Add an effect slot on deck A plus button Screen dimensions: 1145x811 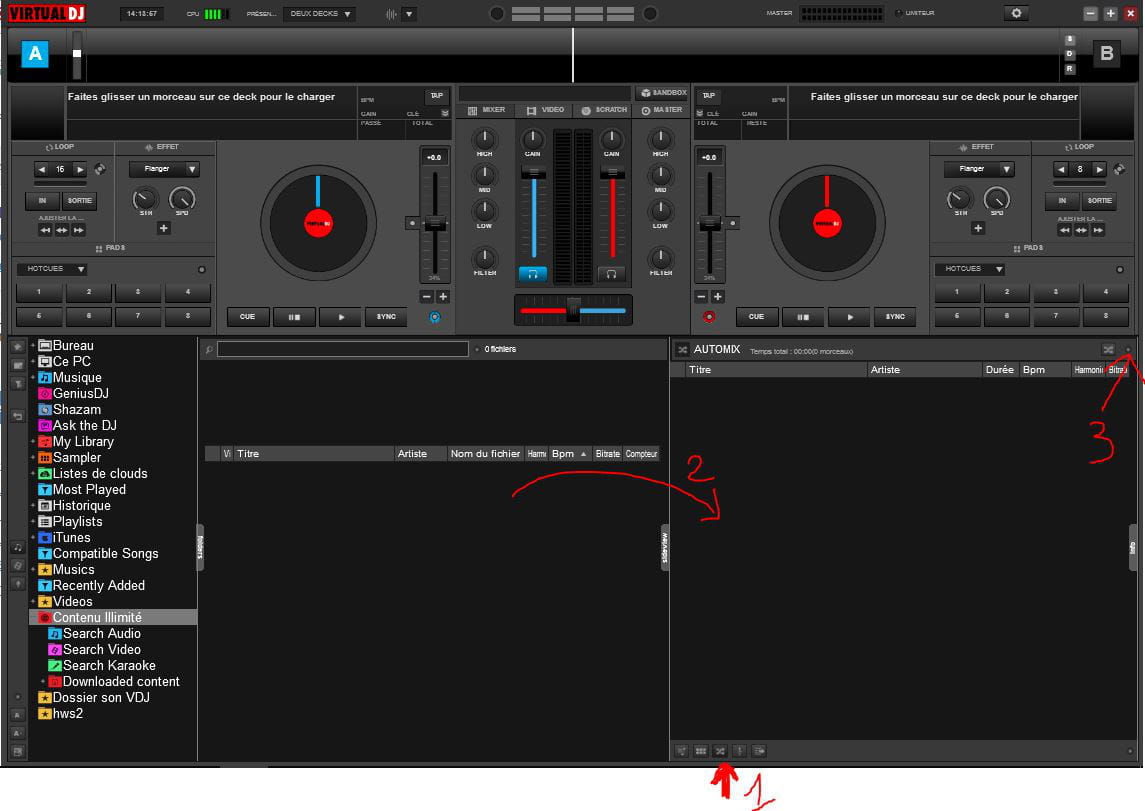point(164,228)
